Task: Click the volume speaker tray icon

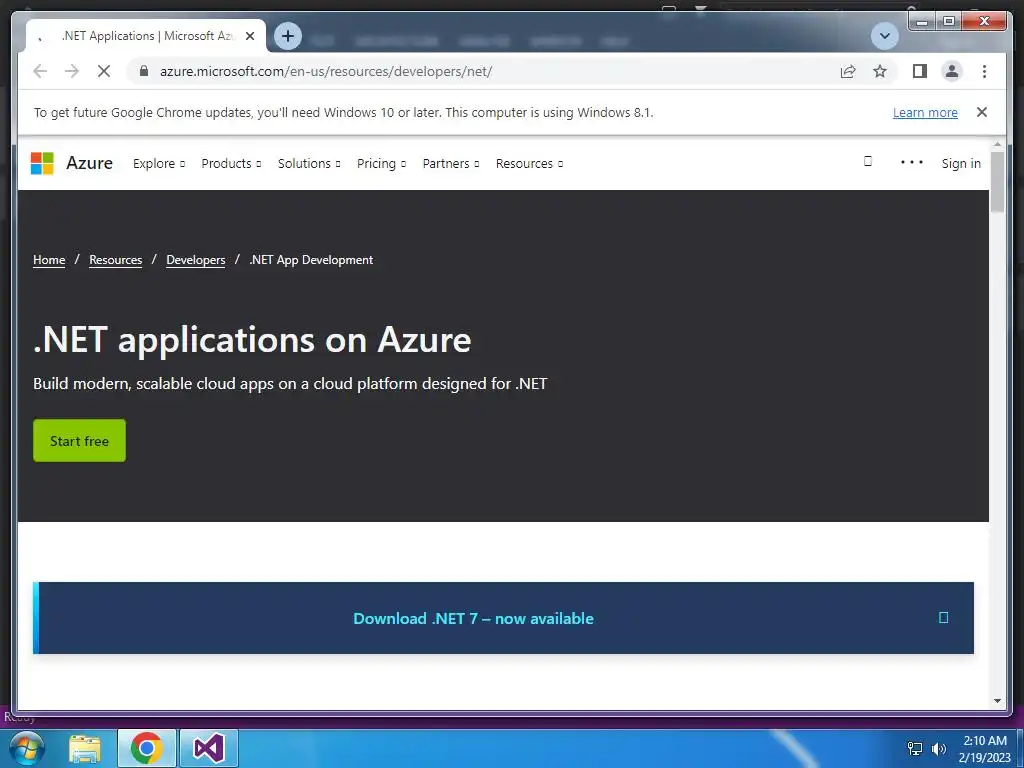Action: pos(939,748)
